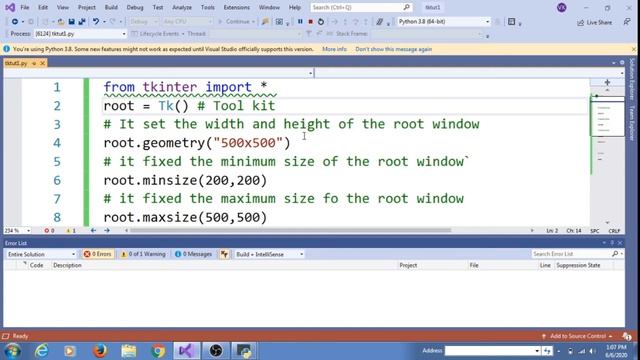Viewport: 640px width, 360px height.
Task: Click the window layout icon right of Python 3.8
Action: [x=511, y=22]
